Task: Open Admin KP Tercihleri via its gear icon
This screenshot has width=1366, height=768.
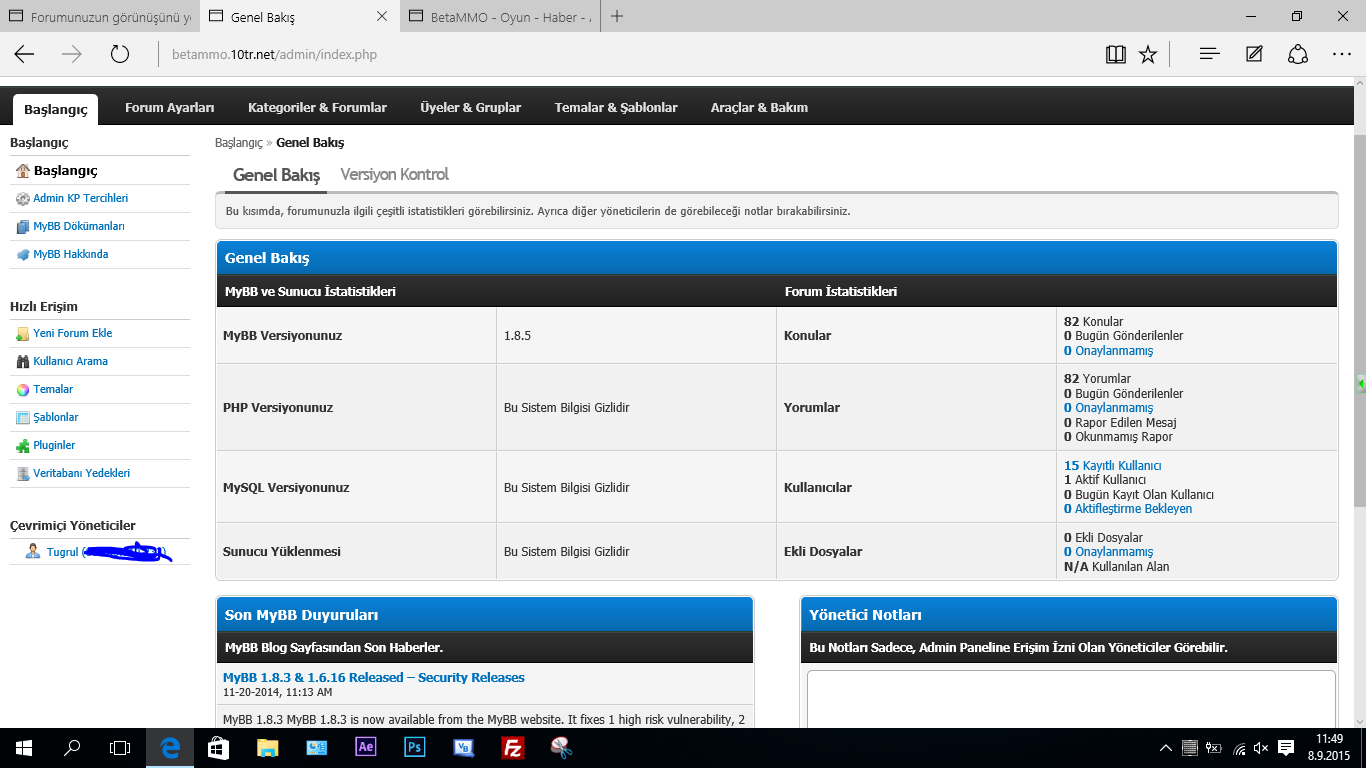Action: tap(23, 199)
